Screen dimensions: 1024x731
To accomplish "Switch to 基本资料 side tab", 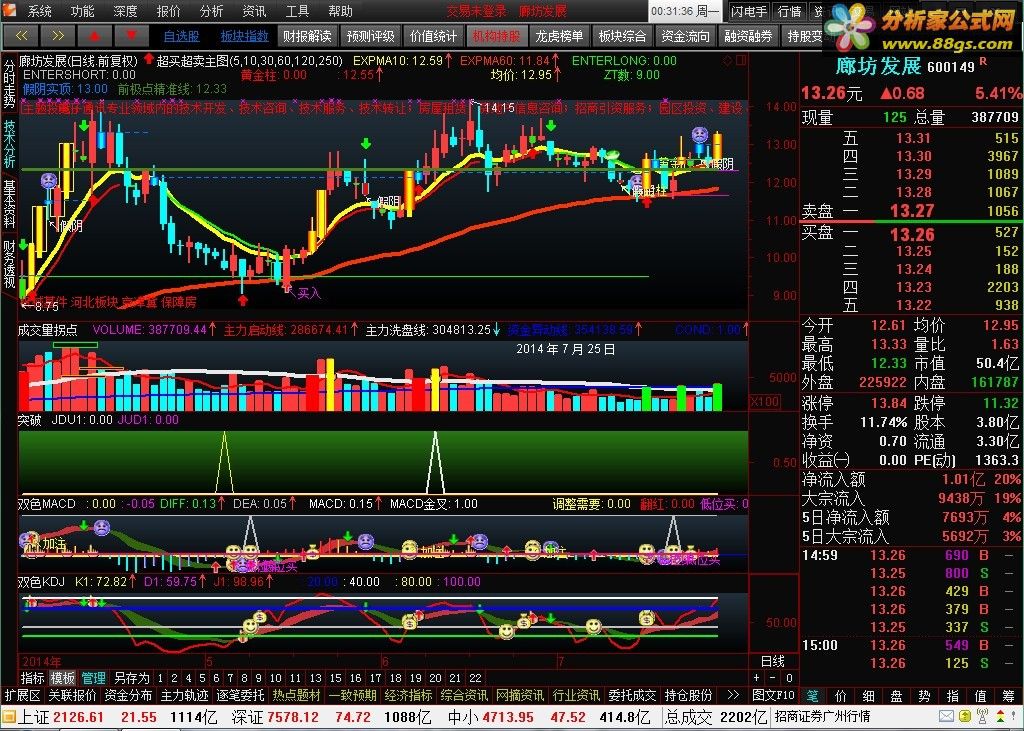I will [x=9, y=204].
